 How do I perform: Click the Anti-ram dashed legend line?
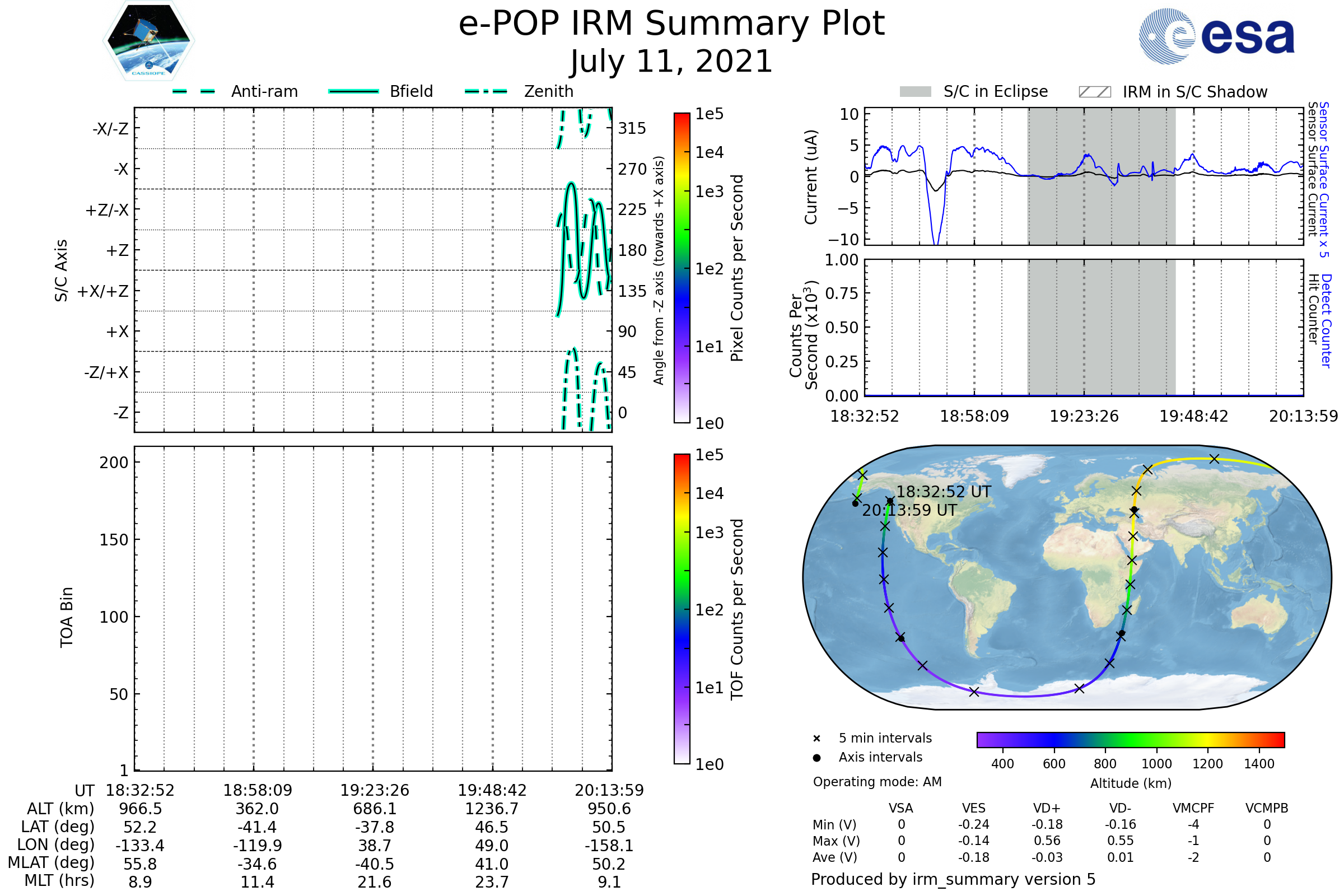point(194,91)
